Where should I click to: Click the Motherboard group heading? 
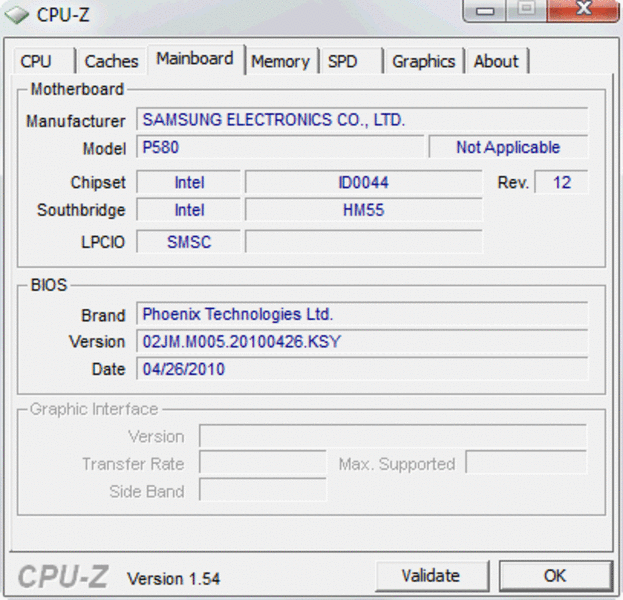[77, 89]
